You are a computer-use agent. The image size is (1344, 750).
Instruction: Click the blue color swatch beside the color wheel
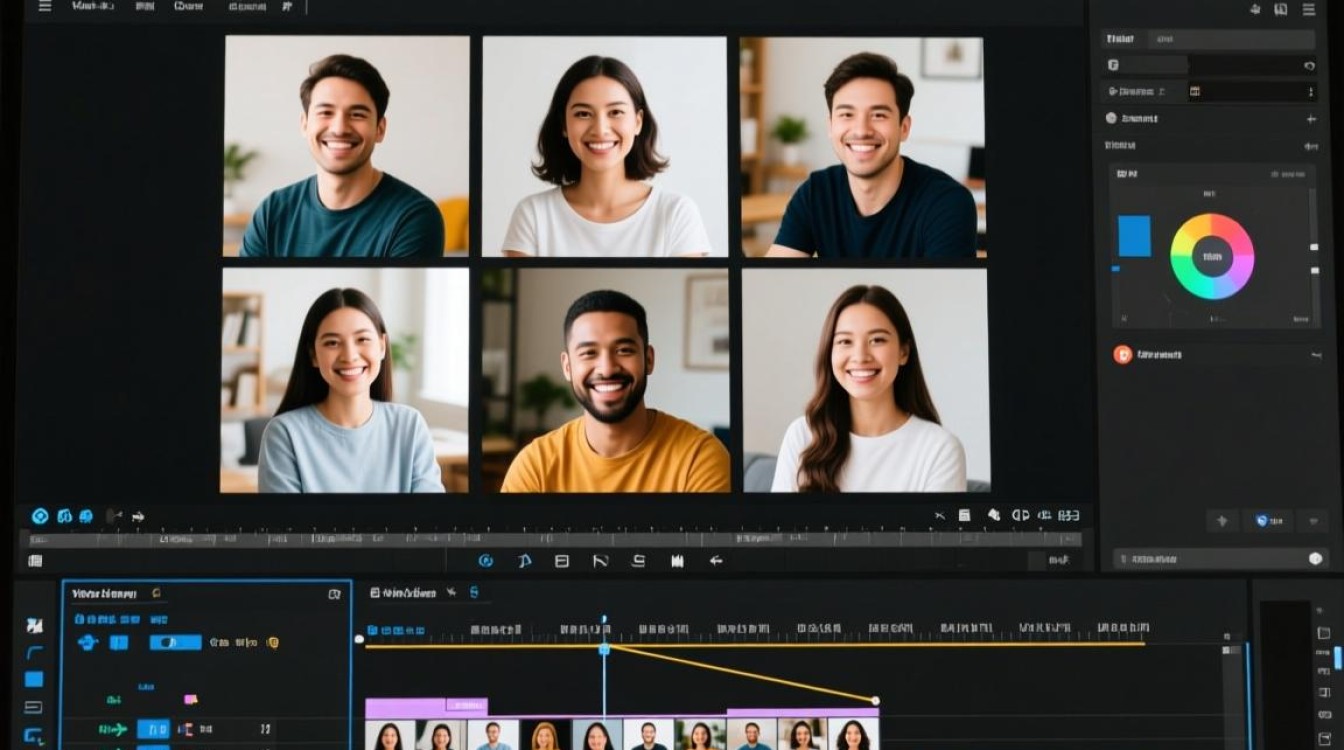click(1134, 236)
